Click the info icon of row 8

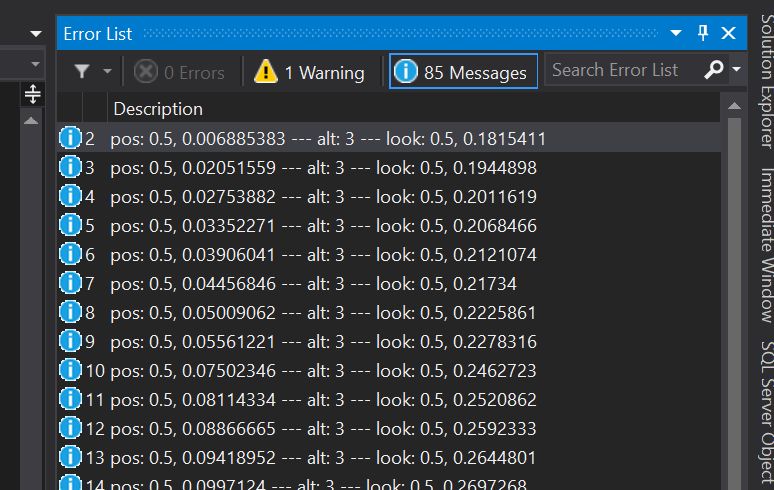point(70,312)
